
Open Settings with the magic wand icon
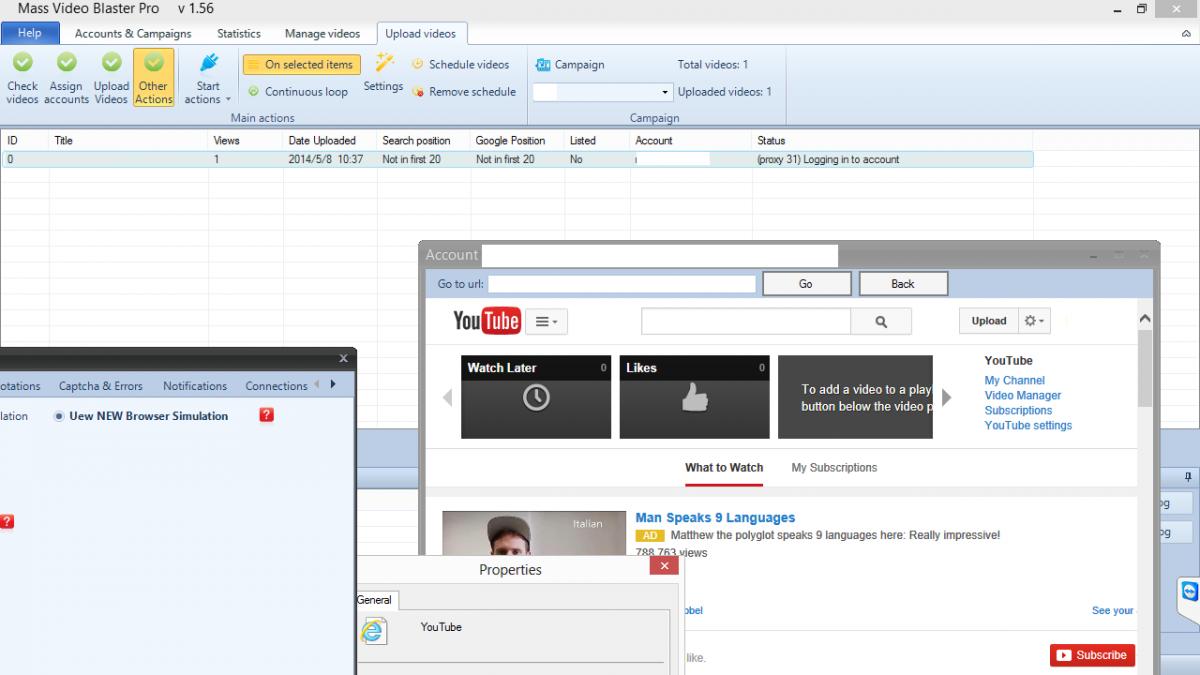(x=384, y=63)
